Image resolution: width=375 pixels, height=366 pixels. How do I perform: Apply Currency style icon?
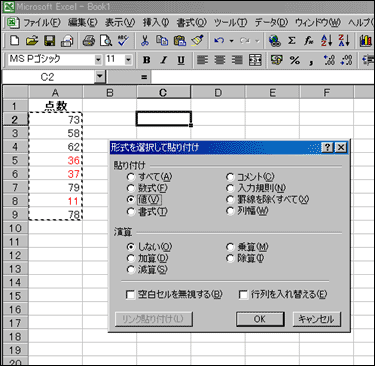click(276, 60)
